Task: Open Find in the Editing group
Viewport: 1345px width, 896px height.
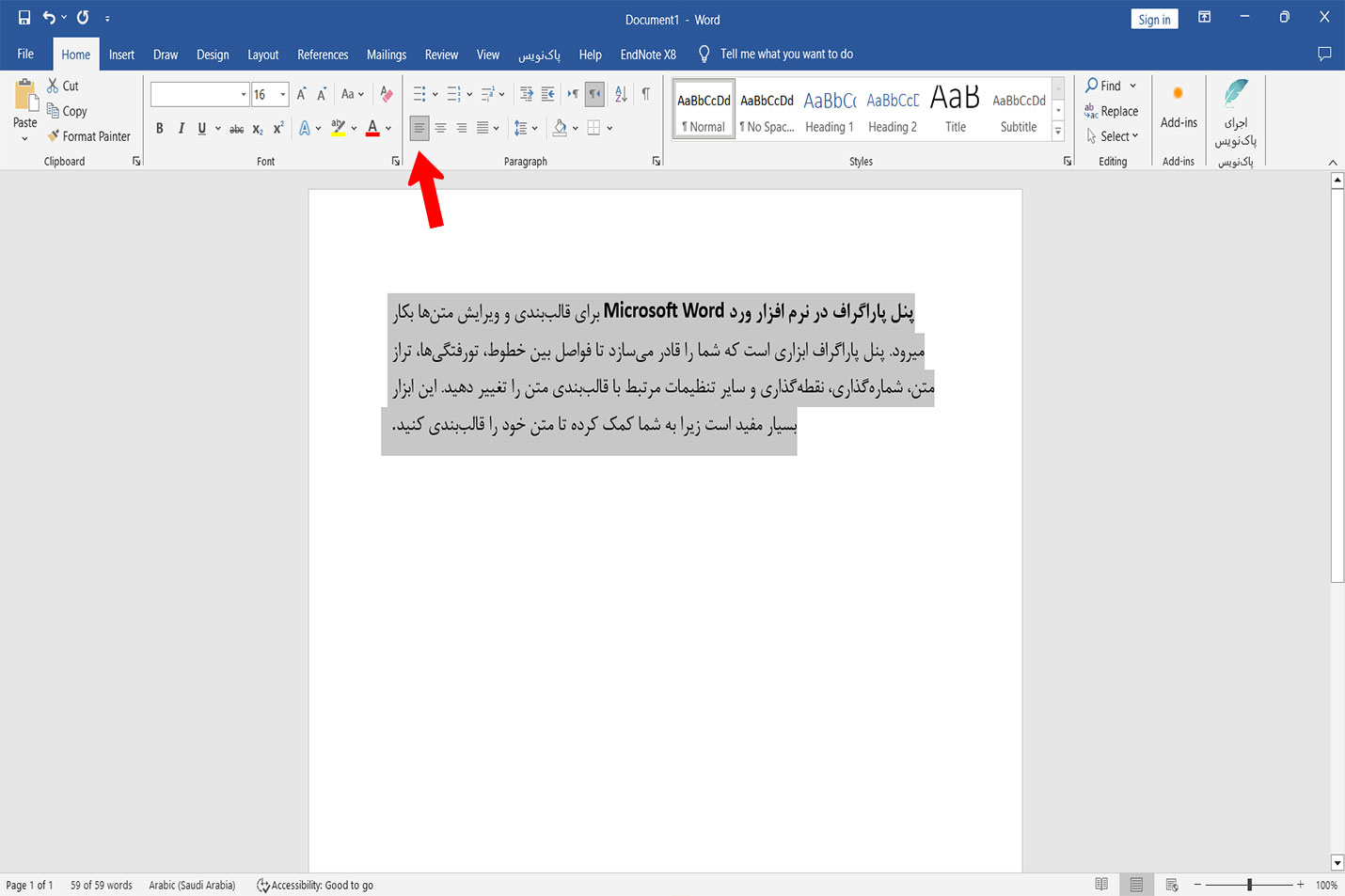Action: tap(1103, 86)
